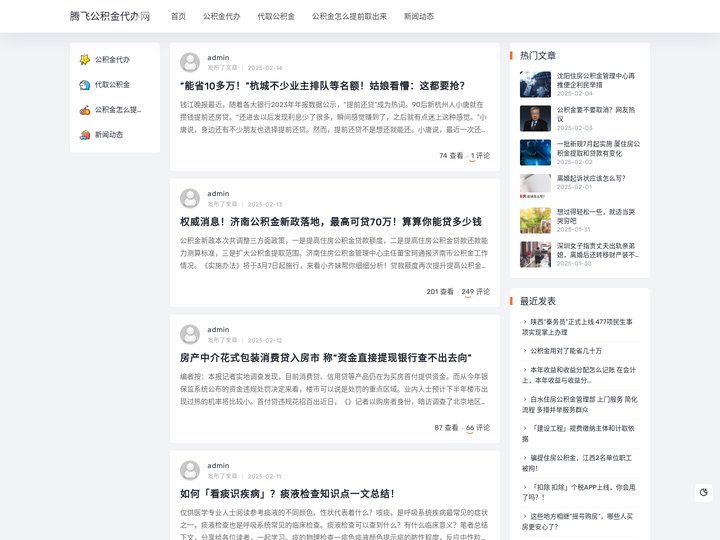Screen dimensions: 720x540
Task: Open the 公积金代办 top navigation item
Action: (x=221, y=17)
